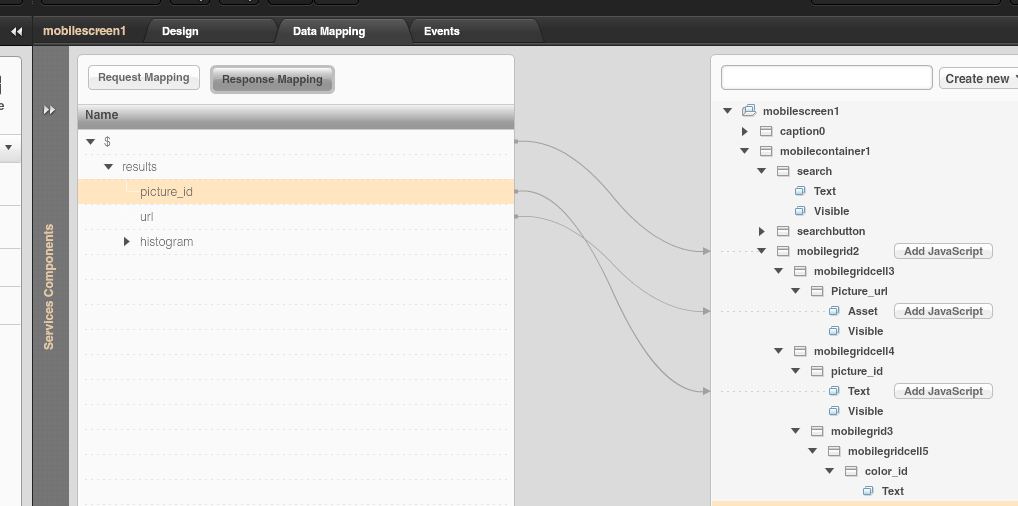
Task: Select the Response Mapping toggle button
Action: pos(272,79)
